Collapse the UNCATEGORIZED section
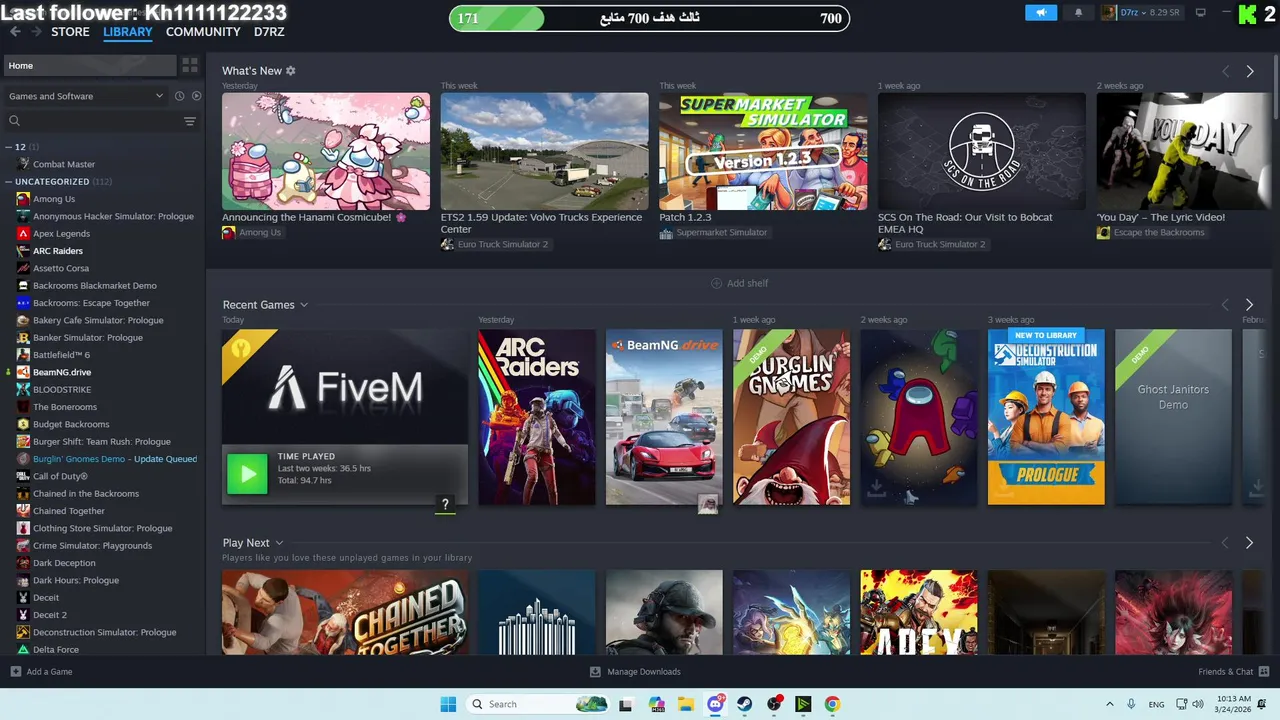The image size is (1280, 720). (9, 182)
